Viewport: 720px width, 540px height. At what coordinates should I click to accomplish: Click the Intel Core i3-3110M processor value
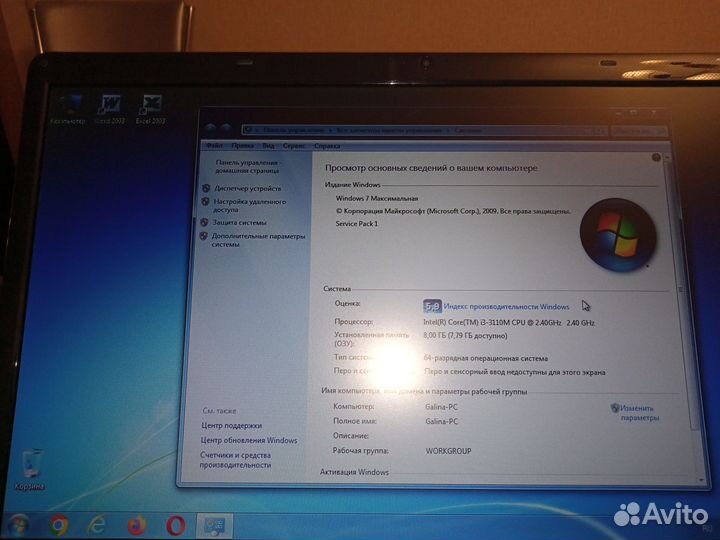509,322
